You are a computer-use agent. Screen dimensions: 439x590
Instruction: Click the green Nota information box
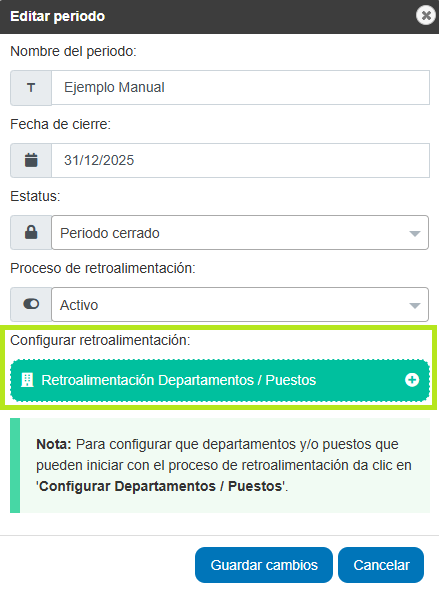pos(220,465)
